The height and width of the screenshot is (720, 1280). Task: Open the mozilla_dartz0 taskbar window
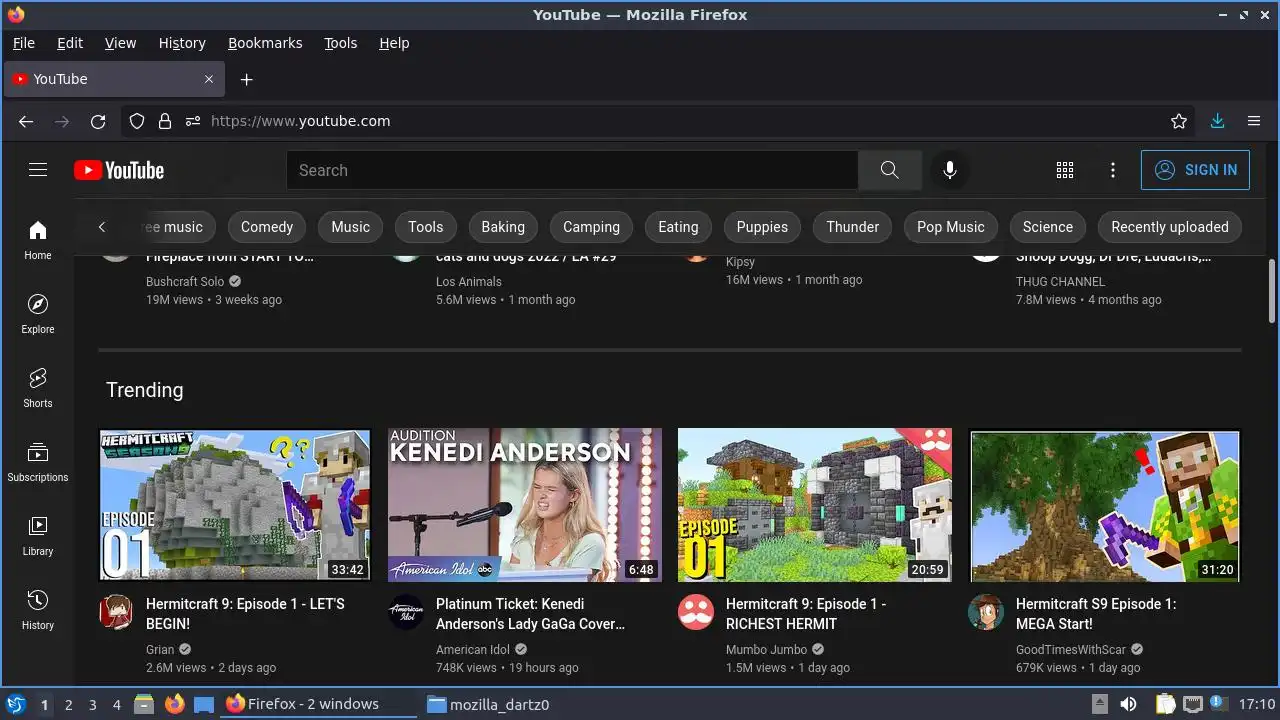point(488,704)
